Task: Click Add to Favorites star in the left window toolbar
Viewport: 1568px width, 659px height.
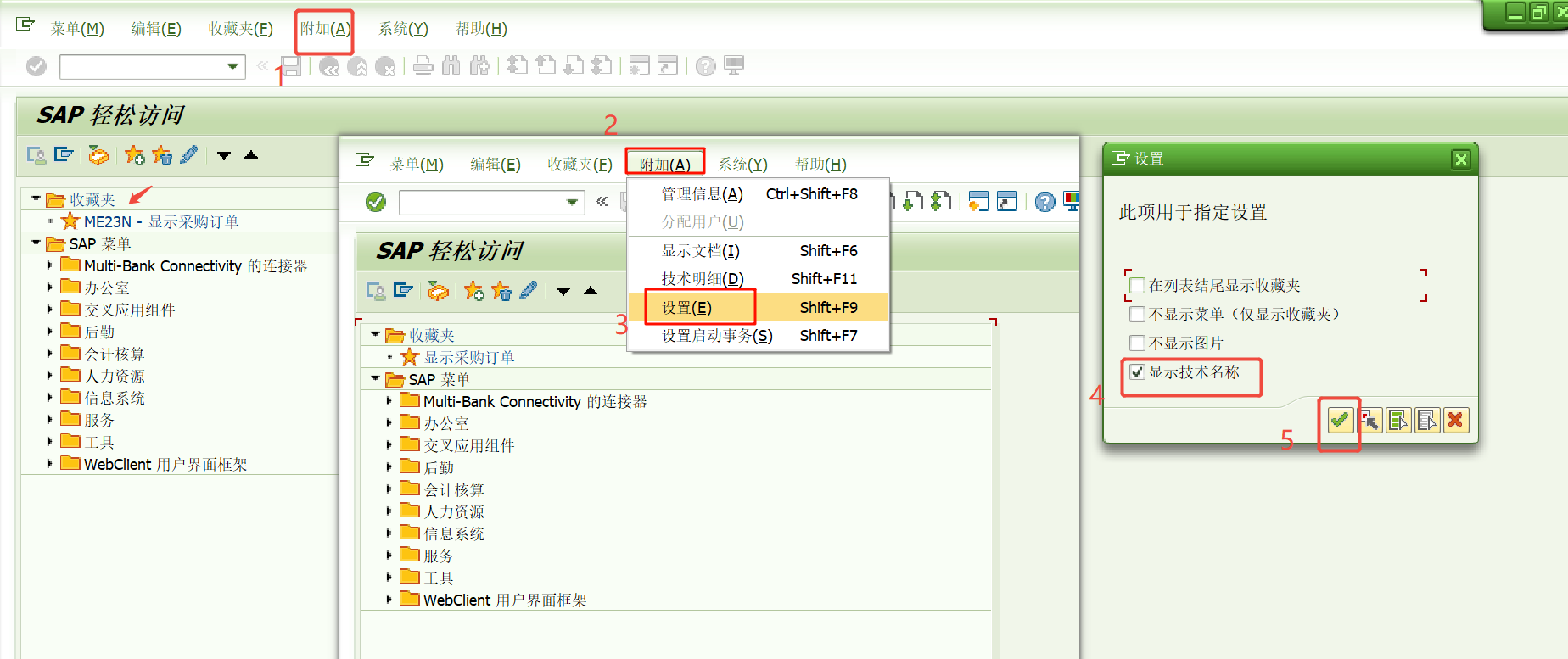Action: 134,155
